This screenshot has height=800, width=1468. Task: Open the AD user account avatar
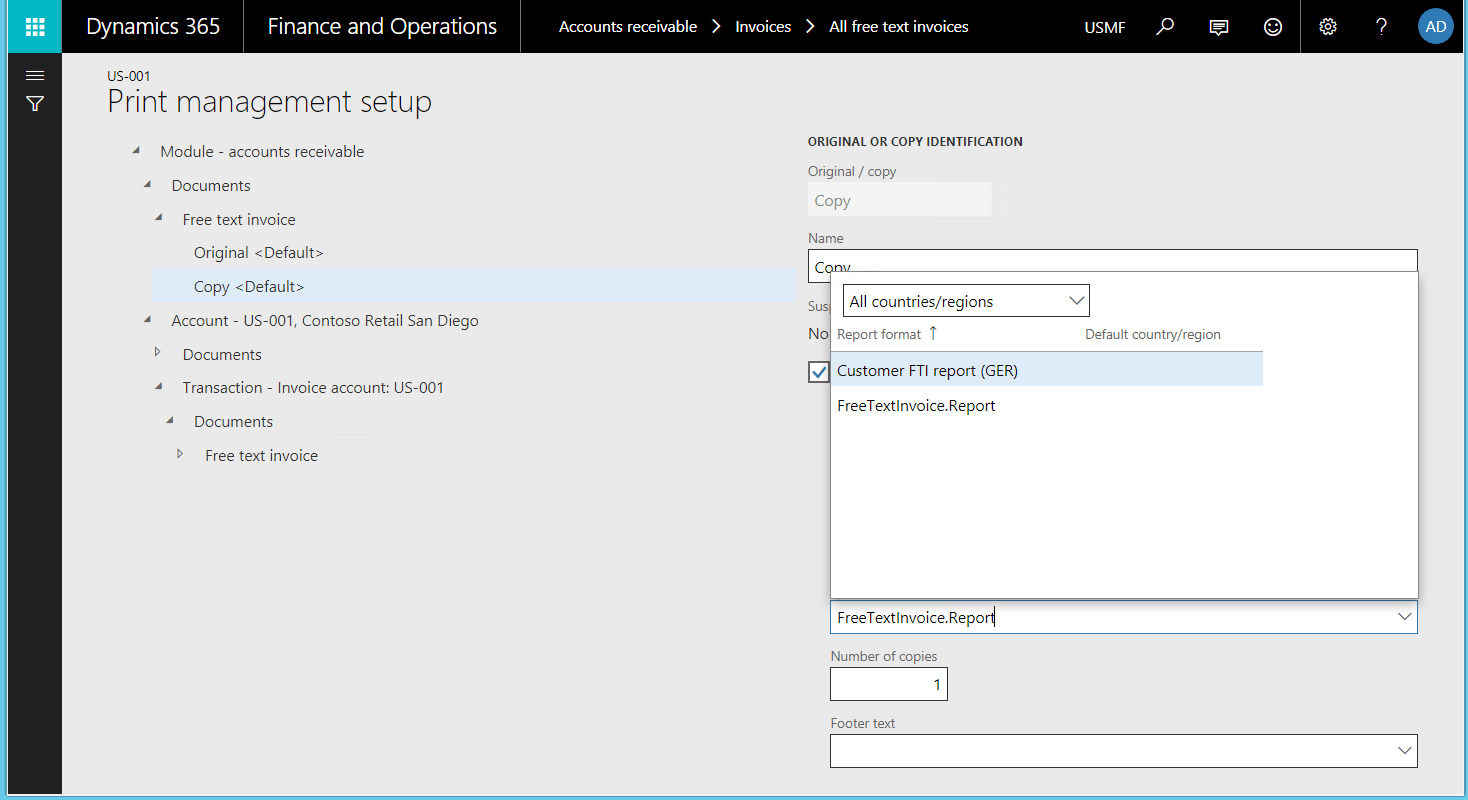(1435, 26)
